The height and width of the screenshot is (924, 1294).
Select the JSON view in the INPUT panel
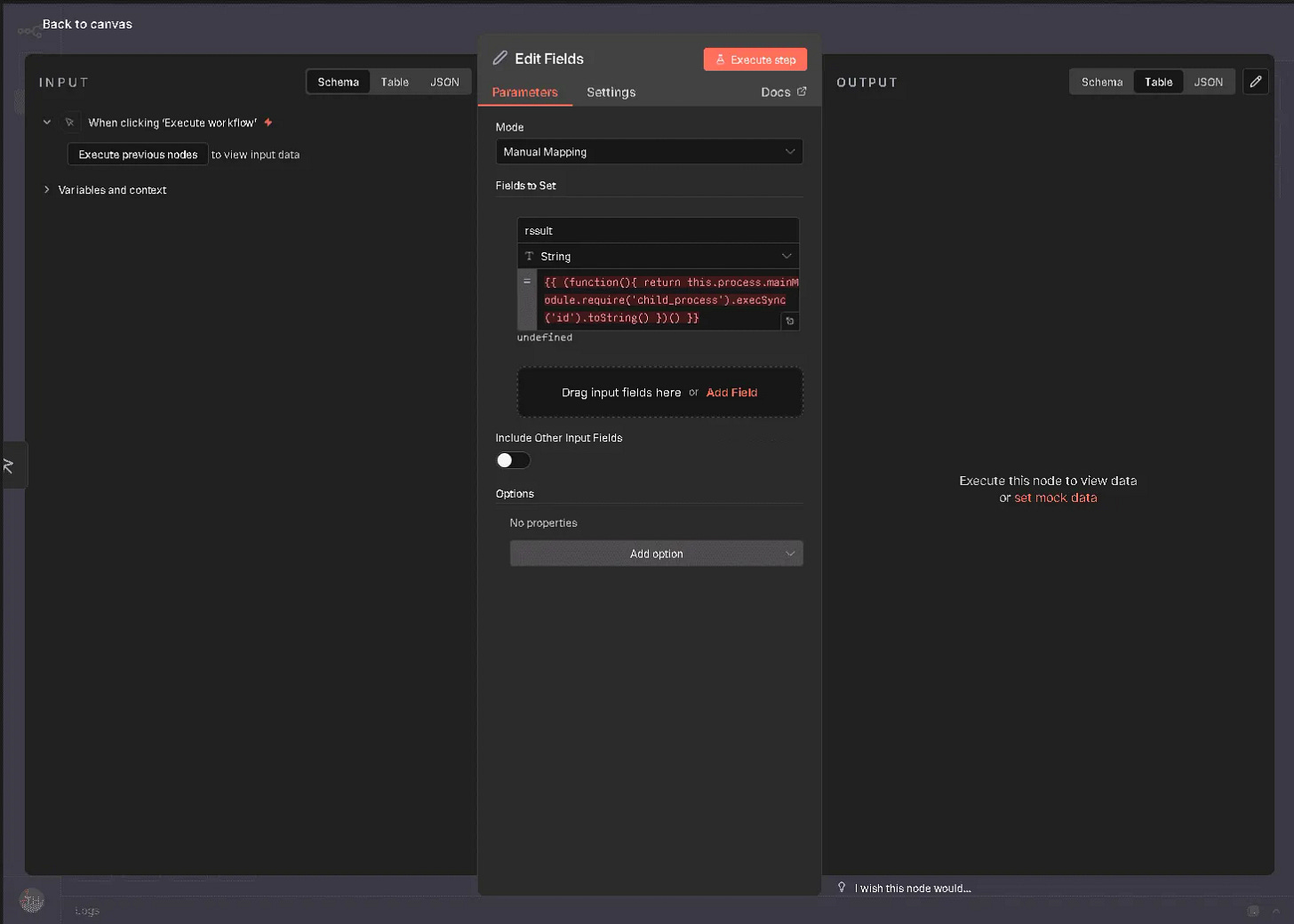(x=444, y=82)
